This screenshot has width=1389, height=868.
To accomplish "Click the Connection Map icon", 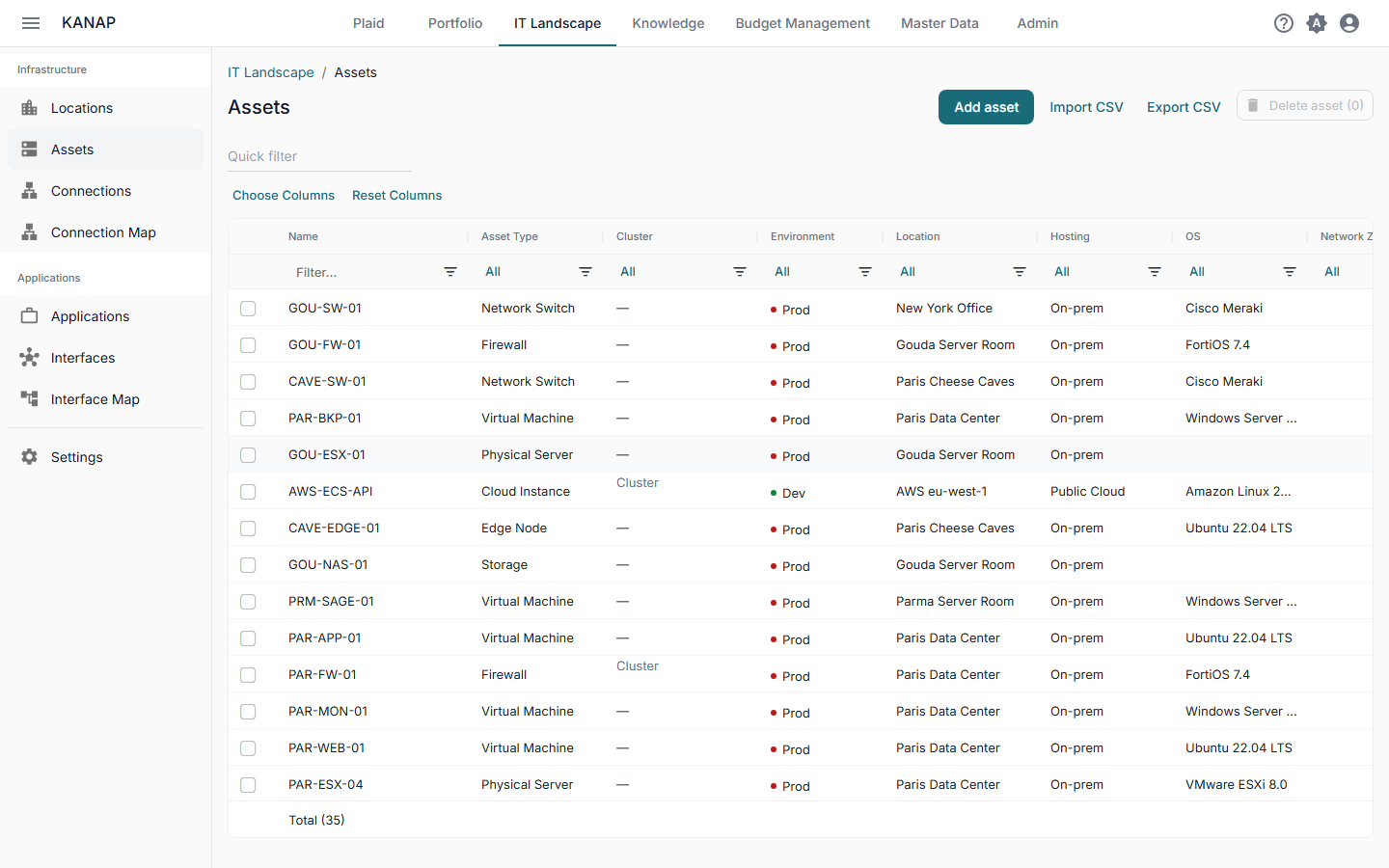I will [x=30, y=232].
